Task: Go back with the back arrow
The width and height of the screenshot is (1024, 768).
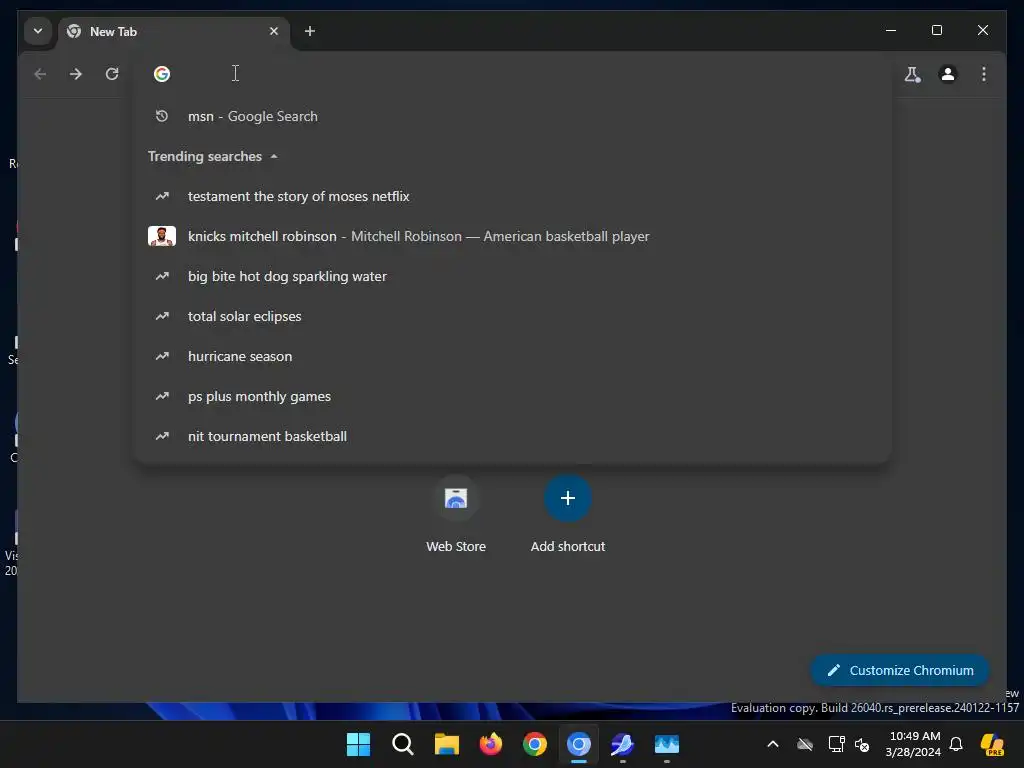Action: (40, 74)
